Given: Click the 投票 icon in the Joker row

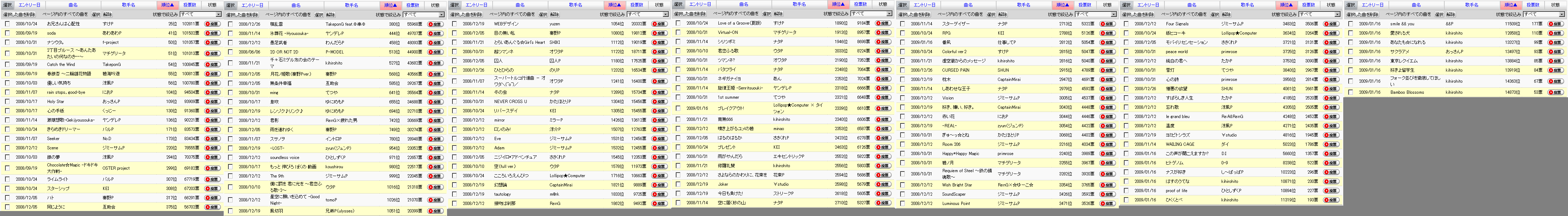Looking at the screenshot, I should coord(883,184).
